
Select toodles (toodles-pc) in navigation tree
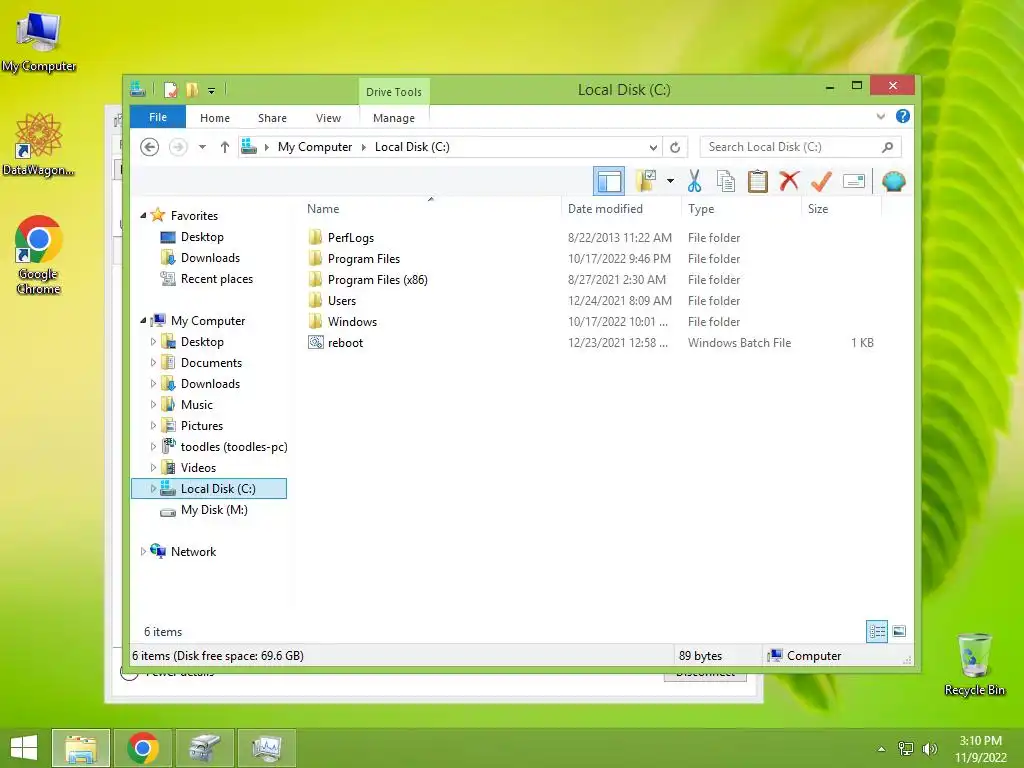pos(234,447)
